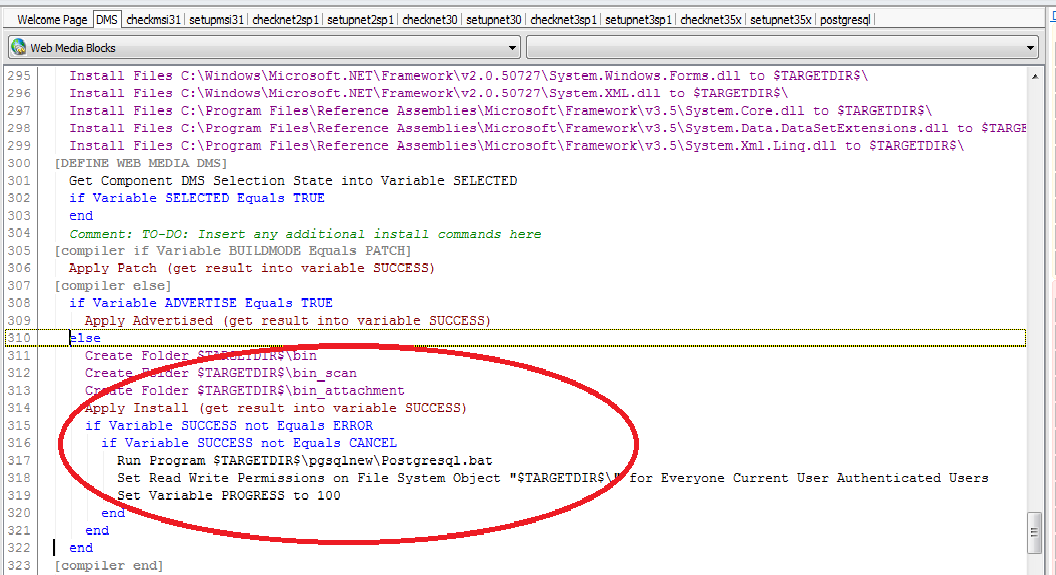The image size is (1056, 575).
Task: Click the Web Media Blocks globe icon
Action: click(19, 47)
